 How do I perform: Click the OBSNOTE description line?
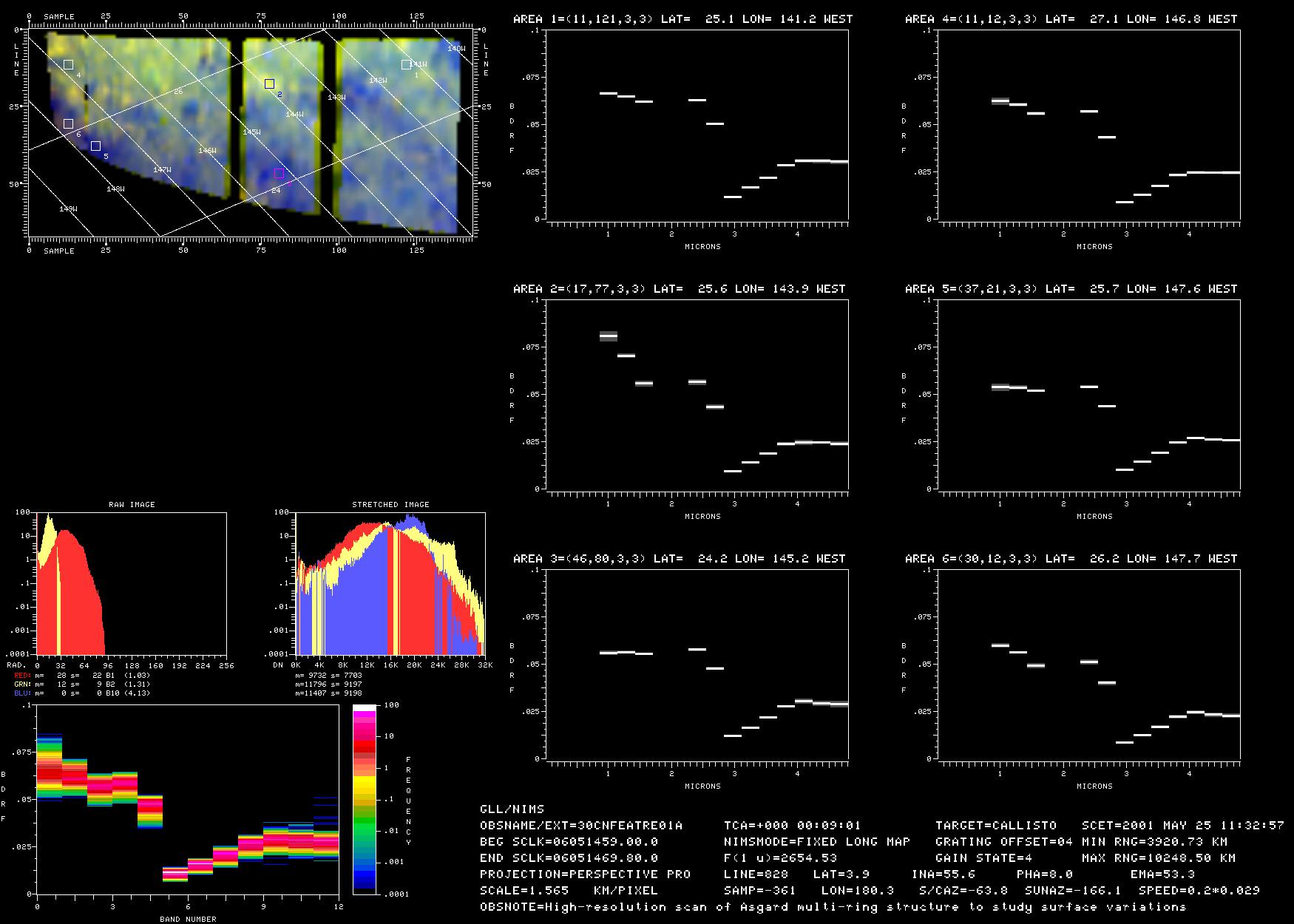(833, 907)
